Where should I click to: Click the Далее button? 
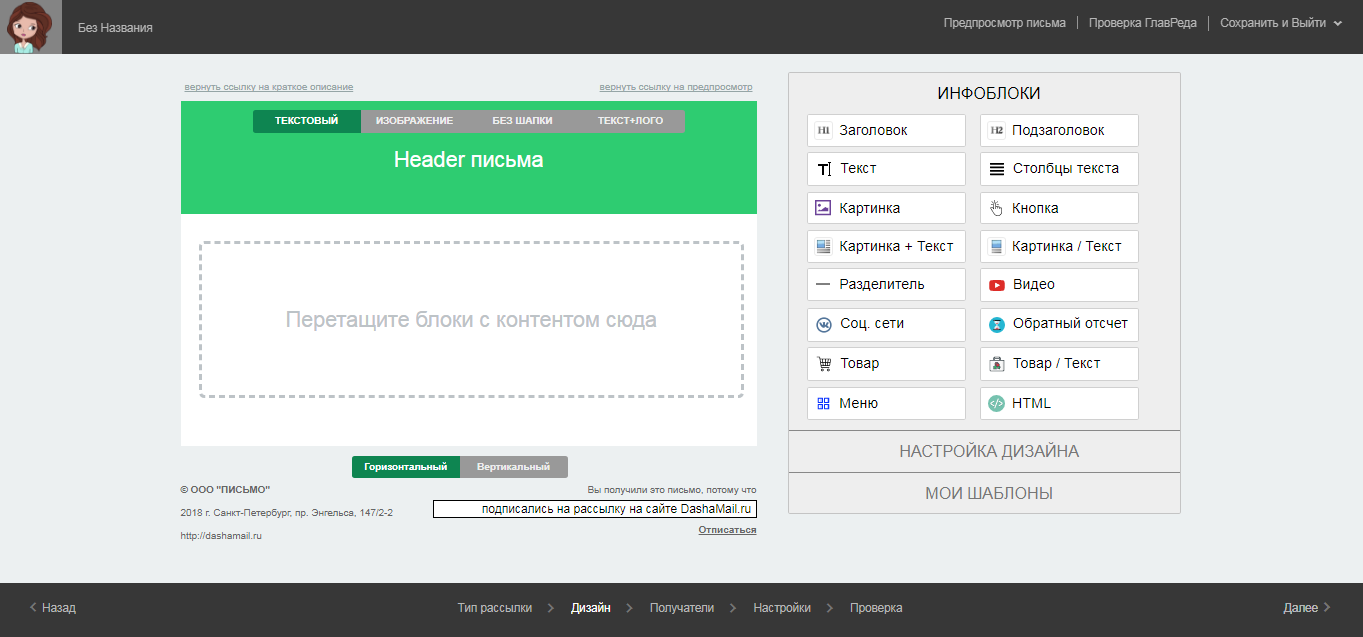[x=1306, y=608]
